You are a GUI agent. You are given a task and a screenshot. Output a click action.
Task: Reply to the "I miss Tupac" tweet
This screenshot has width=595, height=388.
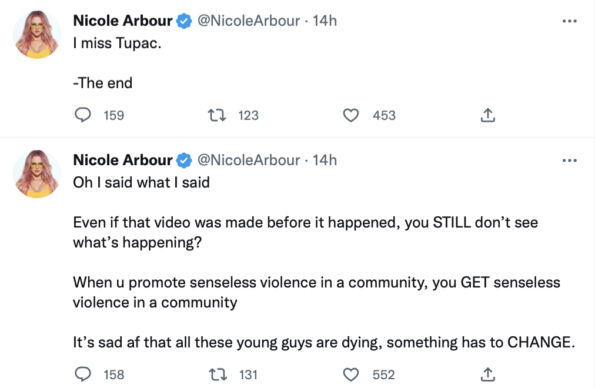(x=83, y=115)
